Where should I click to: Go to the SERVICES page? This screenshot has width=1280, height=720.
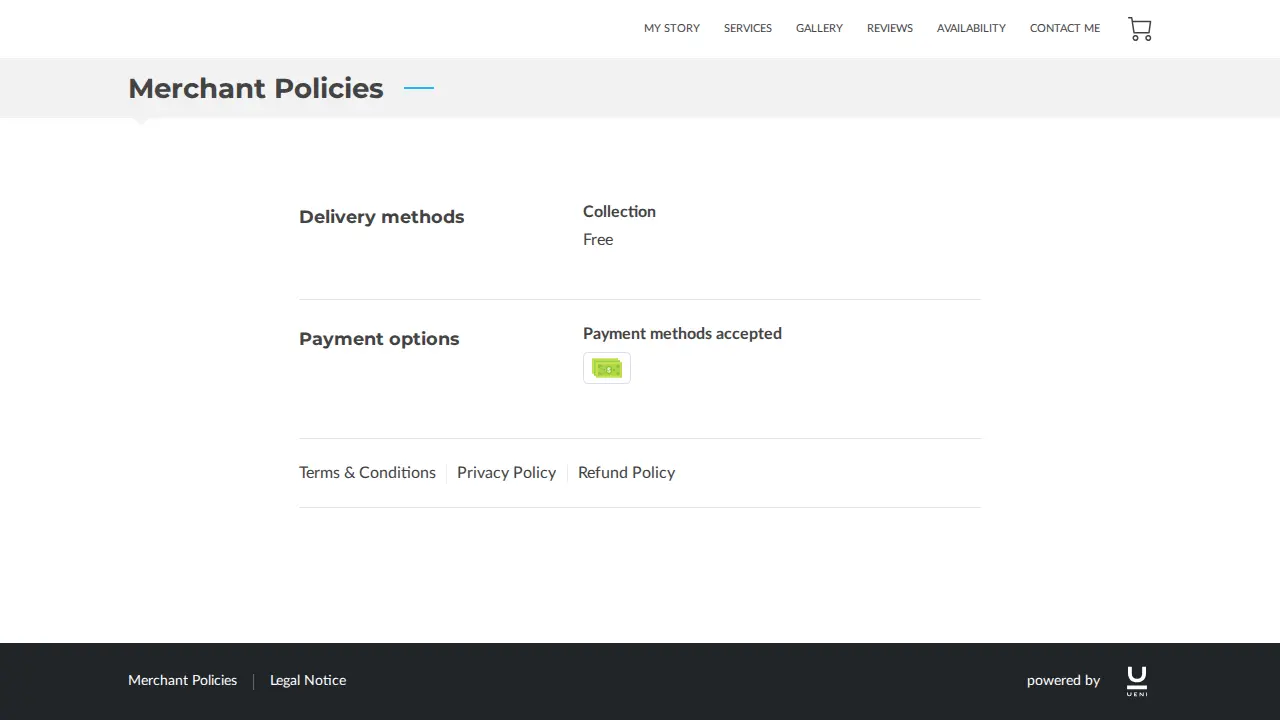coord(748,28)
